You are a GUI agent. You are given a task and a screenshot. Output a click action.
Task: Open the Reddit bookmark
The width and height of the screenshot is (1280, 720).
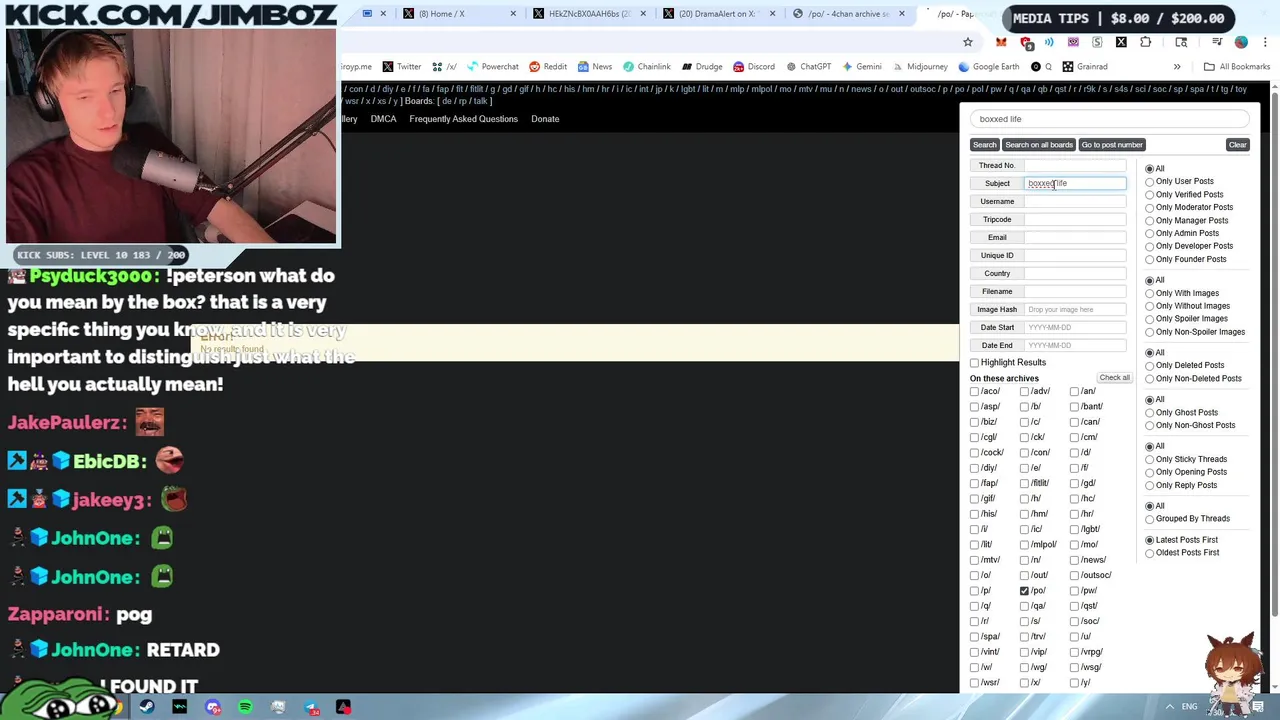(x=548, y=67)
